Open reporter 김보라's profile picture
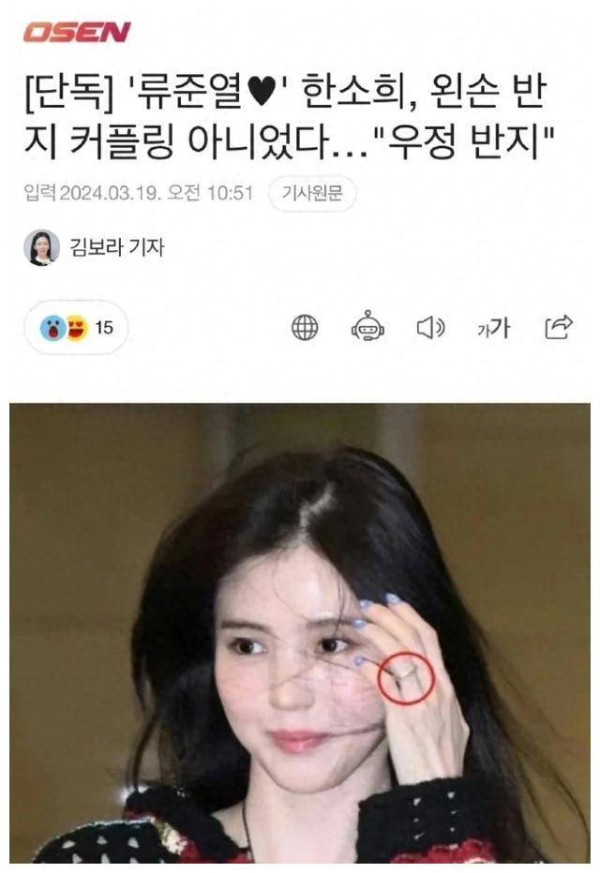This screenshot has height=873, width=600. 41,247
